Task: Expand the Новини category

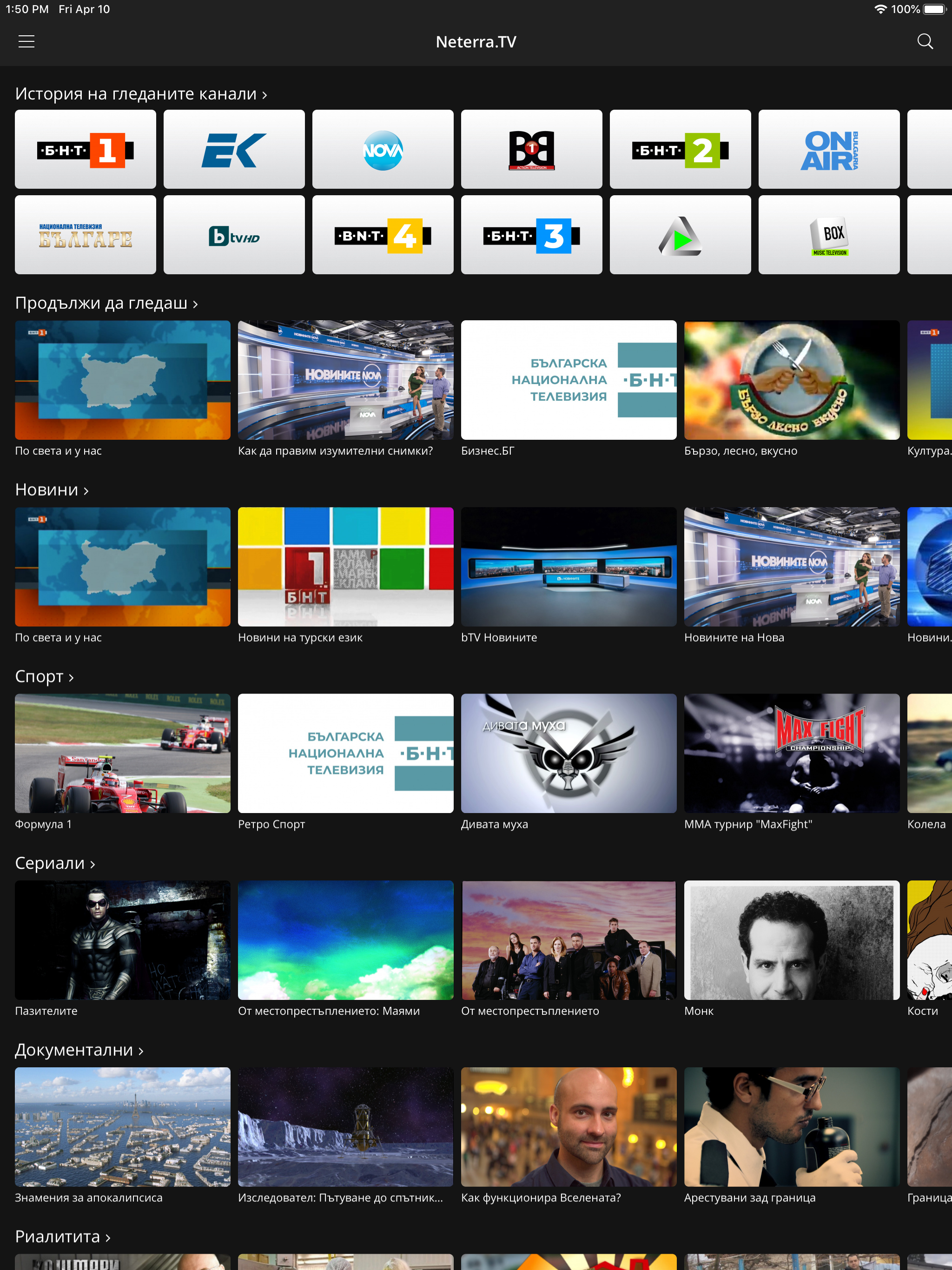Action: [52, 490]
